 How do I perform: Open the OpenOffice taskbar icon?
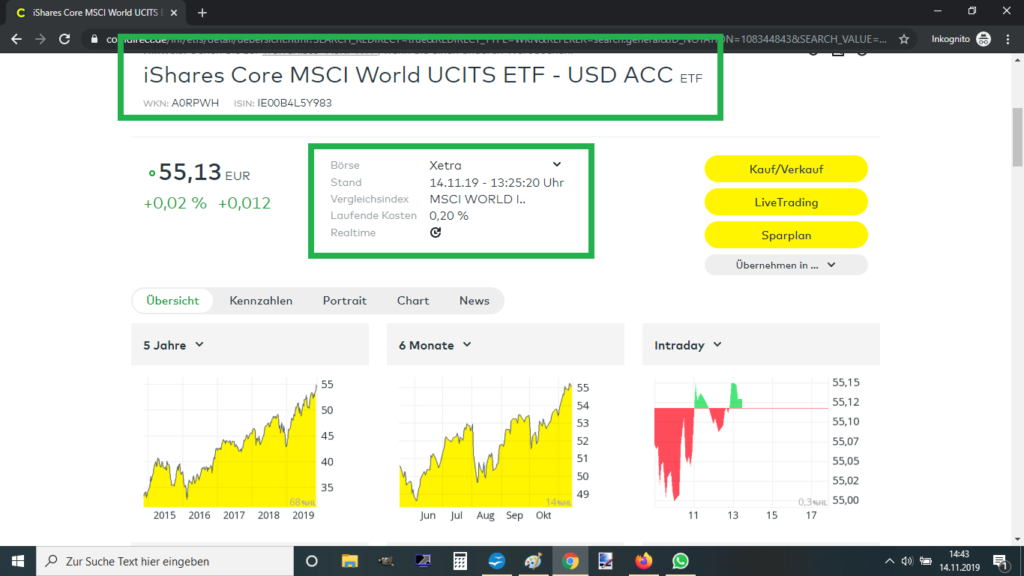click(x=496, y=561)
